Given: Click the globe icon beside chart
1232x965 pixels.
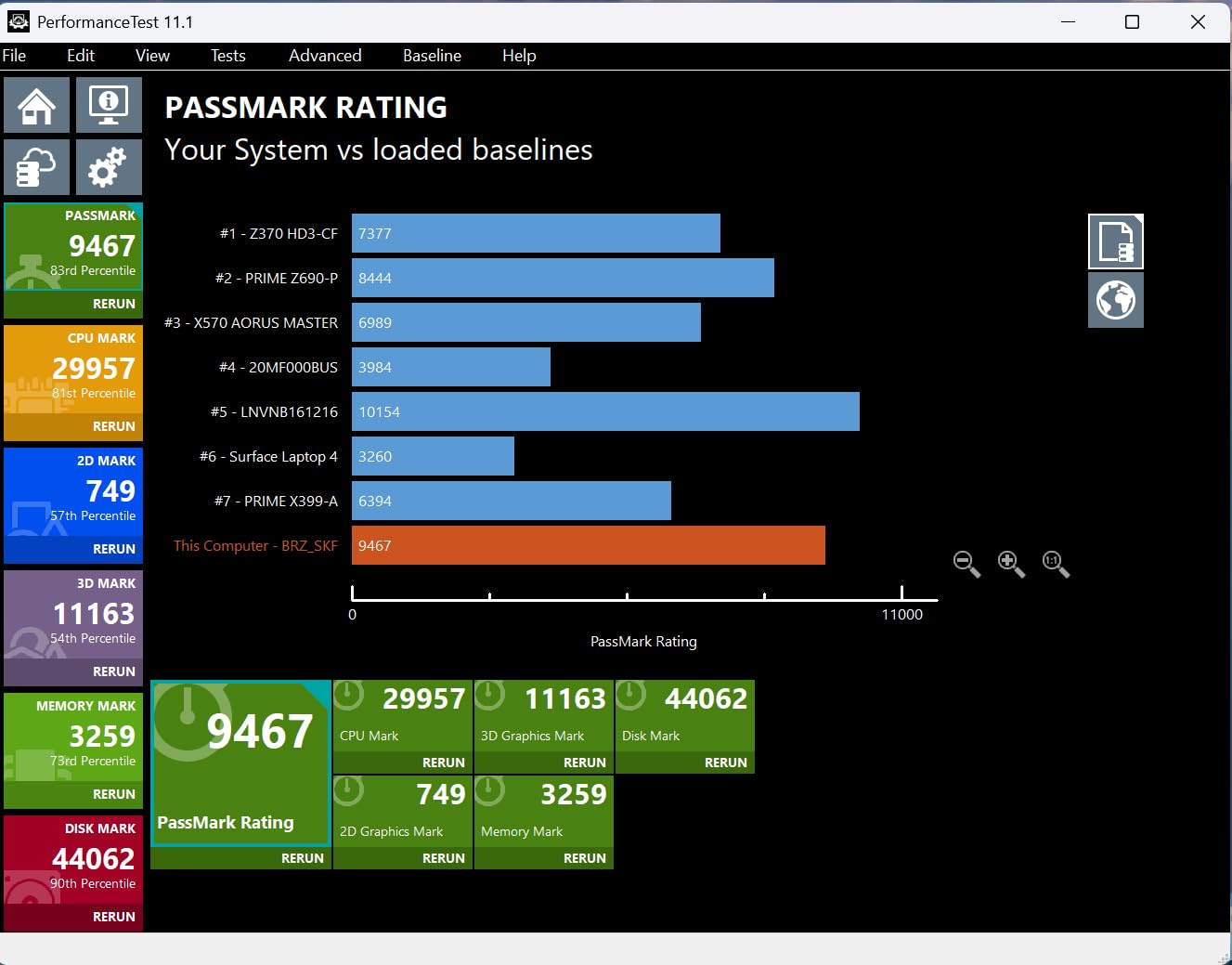Looking at the screenshot, I should point(1115,301).
